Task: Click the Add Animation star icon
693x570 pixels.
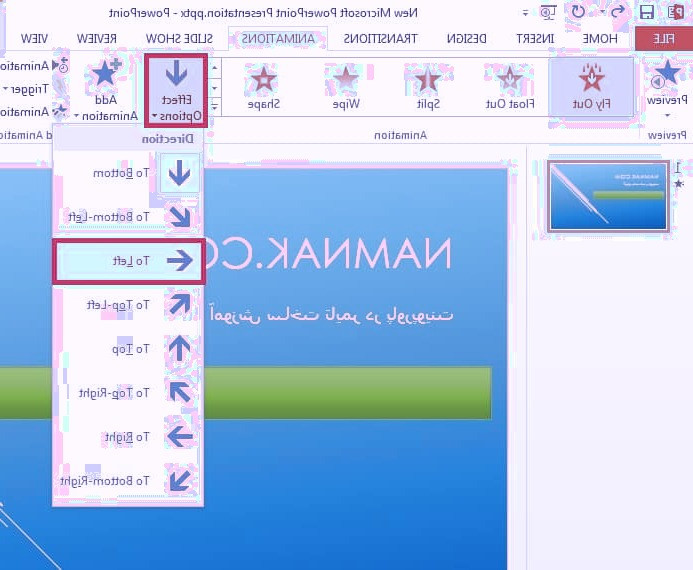Action: coord(105,76)
